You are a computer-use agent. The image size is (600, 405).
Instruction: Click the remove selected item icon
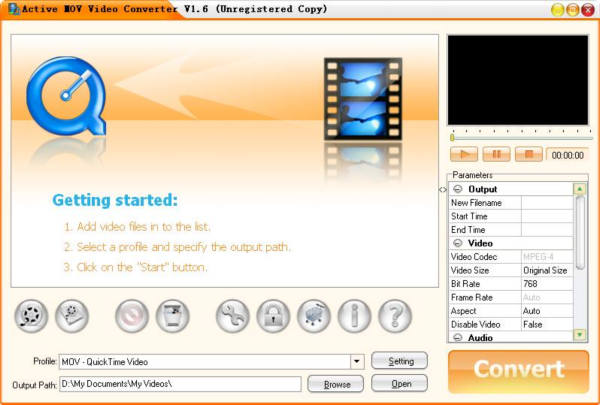(132, 316)
